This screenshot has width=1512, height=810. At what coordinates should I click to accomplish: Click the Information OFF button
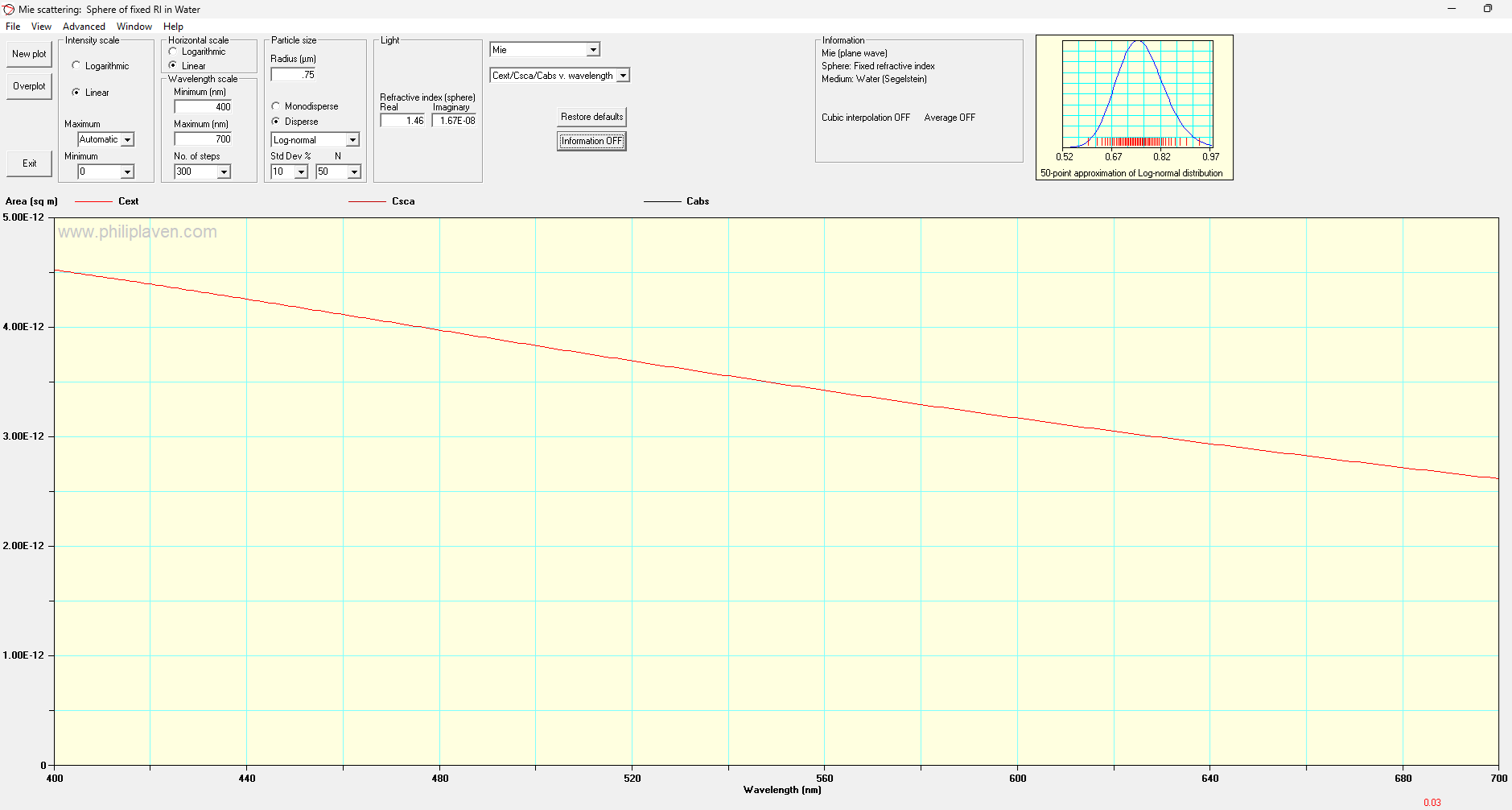pyautogui.click(x=591, y=141)
